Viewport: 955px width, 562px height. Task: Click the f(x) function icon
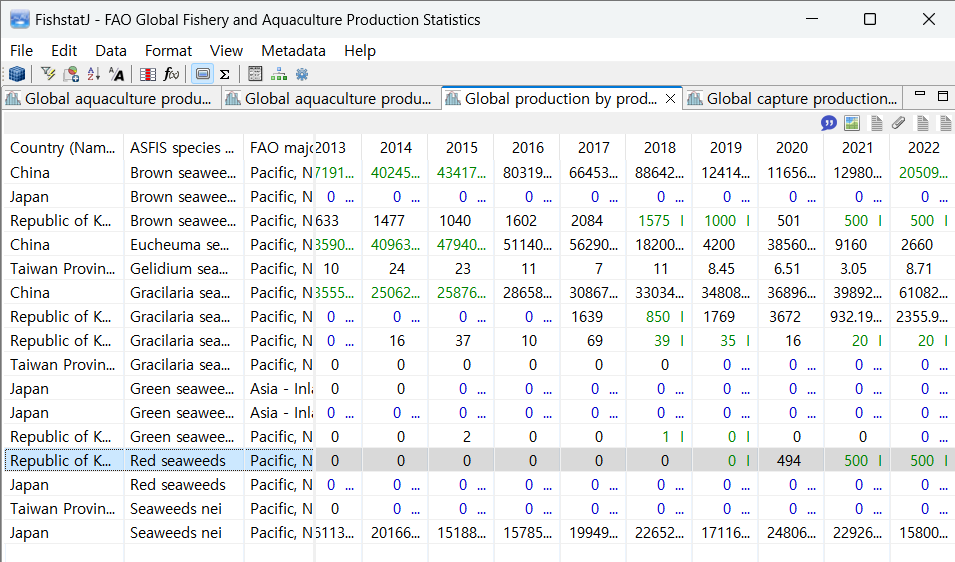tap(172, 74)
